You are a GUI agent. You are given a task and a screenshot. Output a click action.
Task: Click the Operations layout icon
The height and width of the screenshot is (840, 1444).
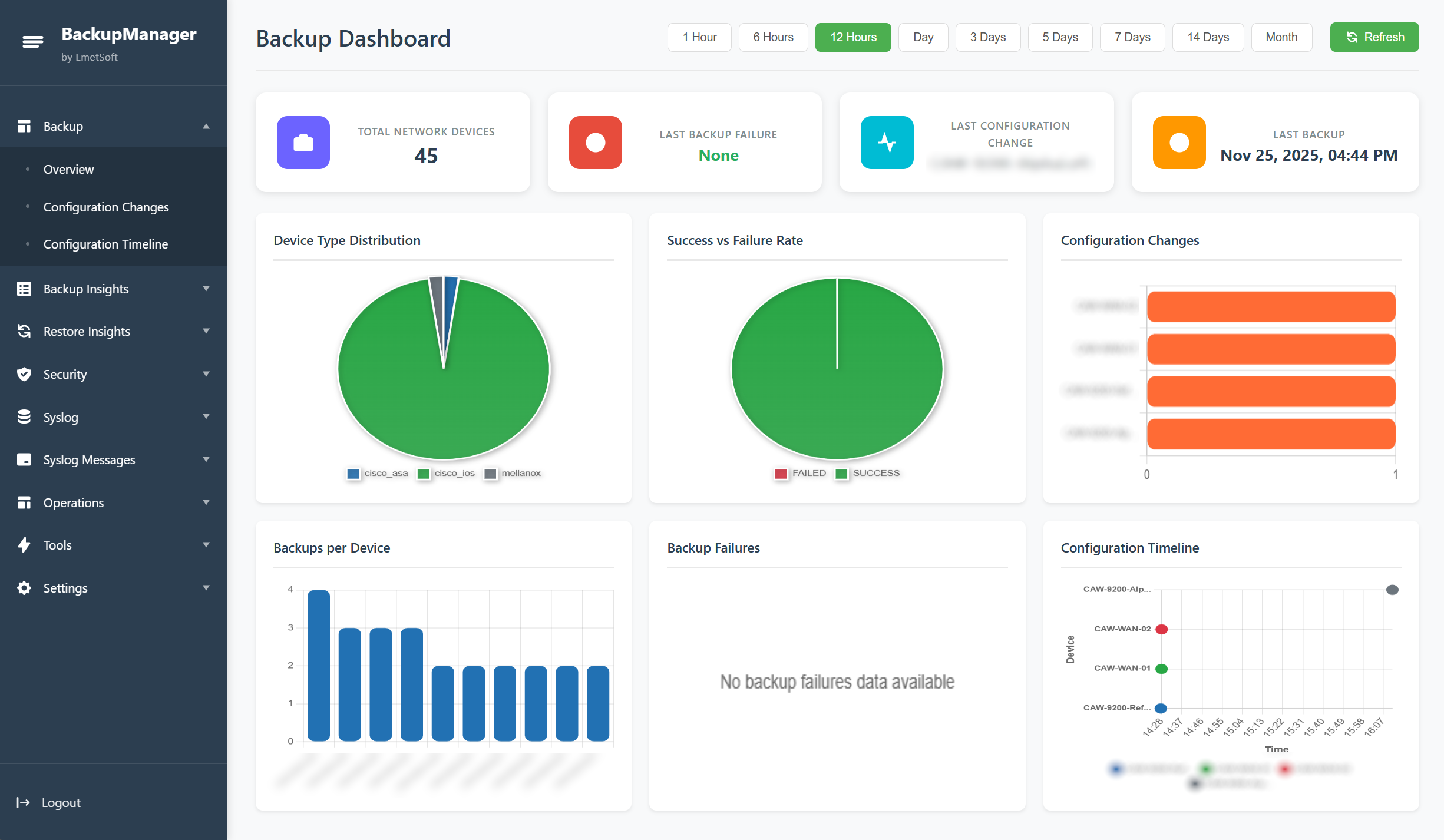tap(24, 502)
